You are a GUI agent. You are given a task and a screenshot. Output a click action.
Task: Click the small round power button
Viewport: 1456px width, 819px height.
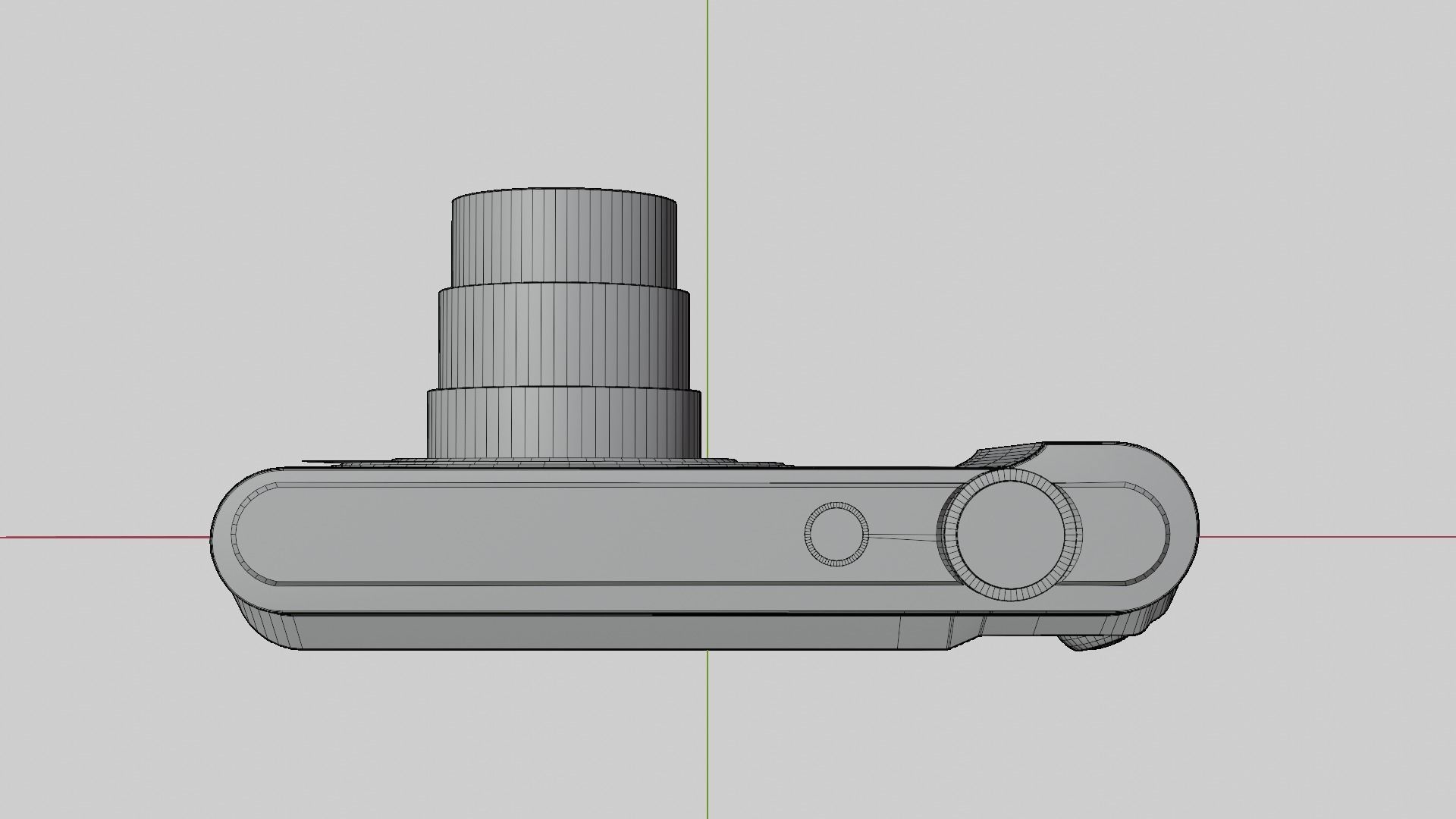[835, 534]
